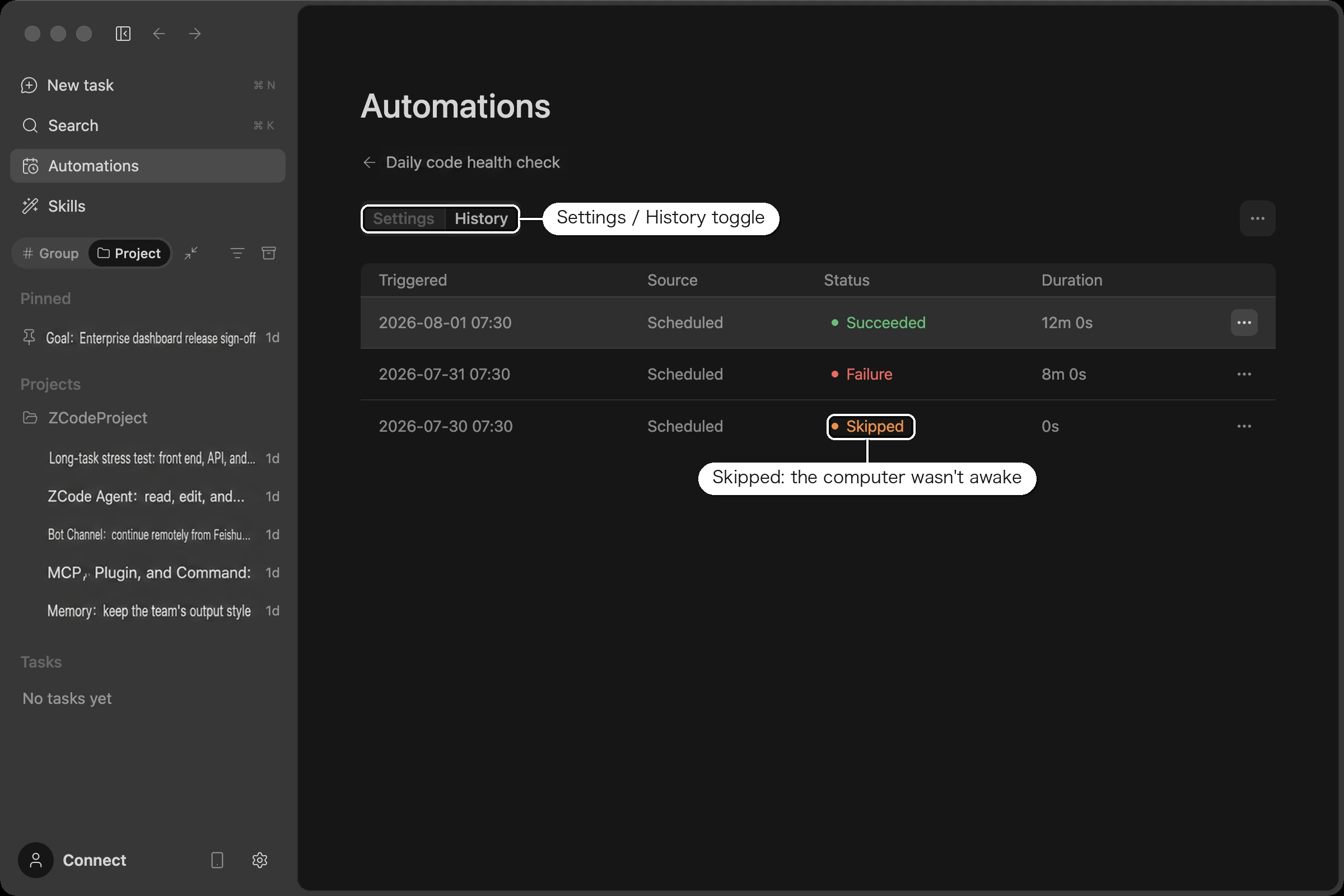Start a New task
The image size is (1344, 896).
(147, 85)
